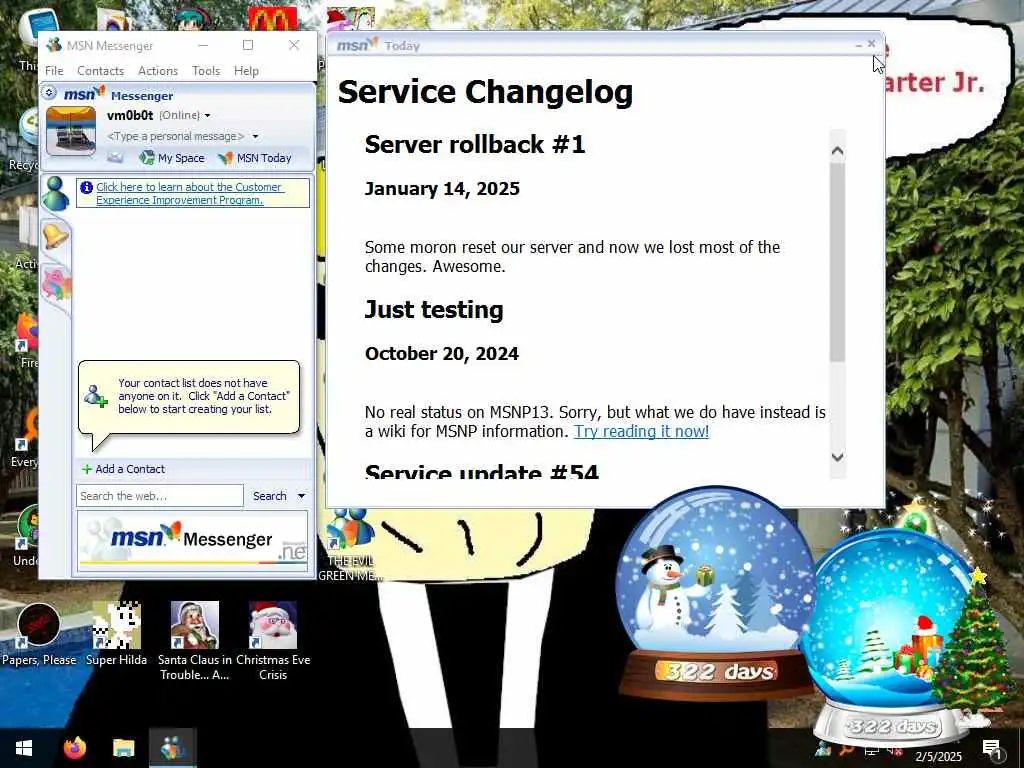Select the Santa Claus in Trouble desktop icon
Screen dimensions: 1024x768
pos(195,640)
